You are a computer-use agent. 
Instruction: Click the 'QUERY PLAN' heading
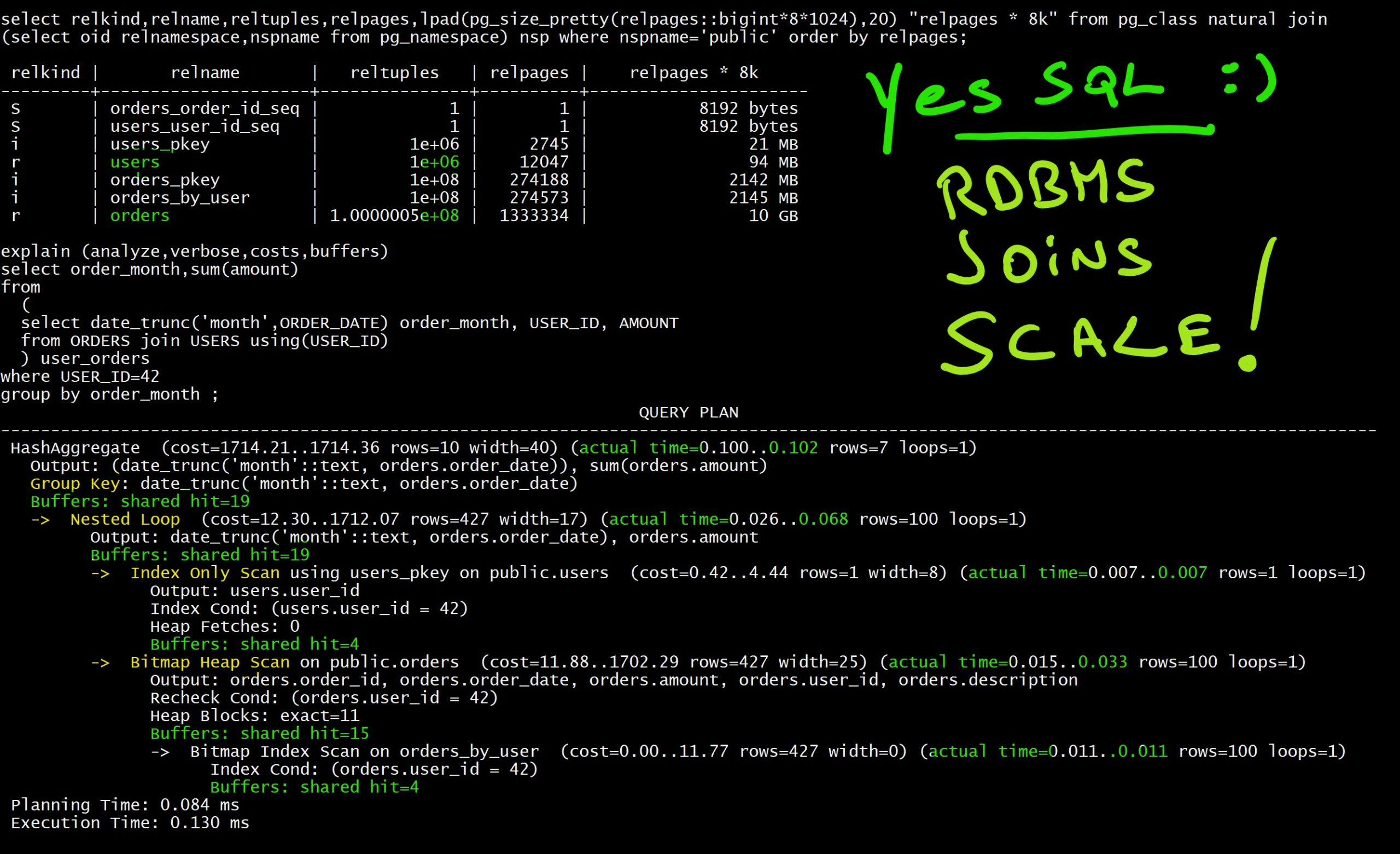tap(688, 413)
